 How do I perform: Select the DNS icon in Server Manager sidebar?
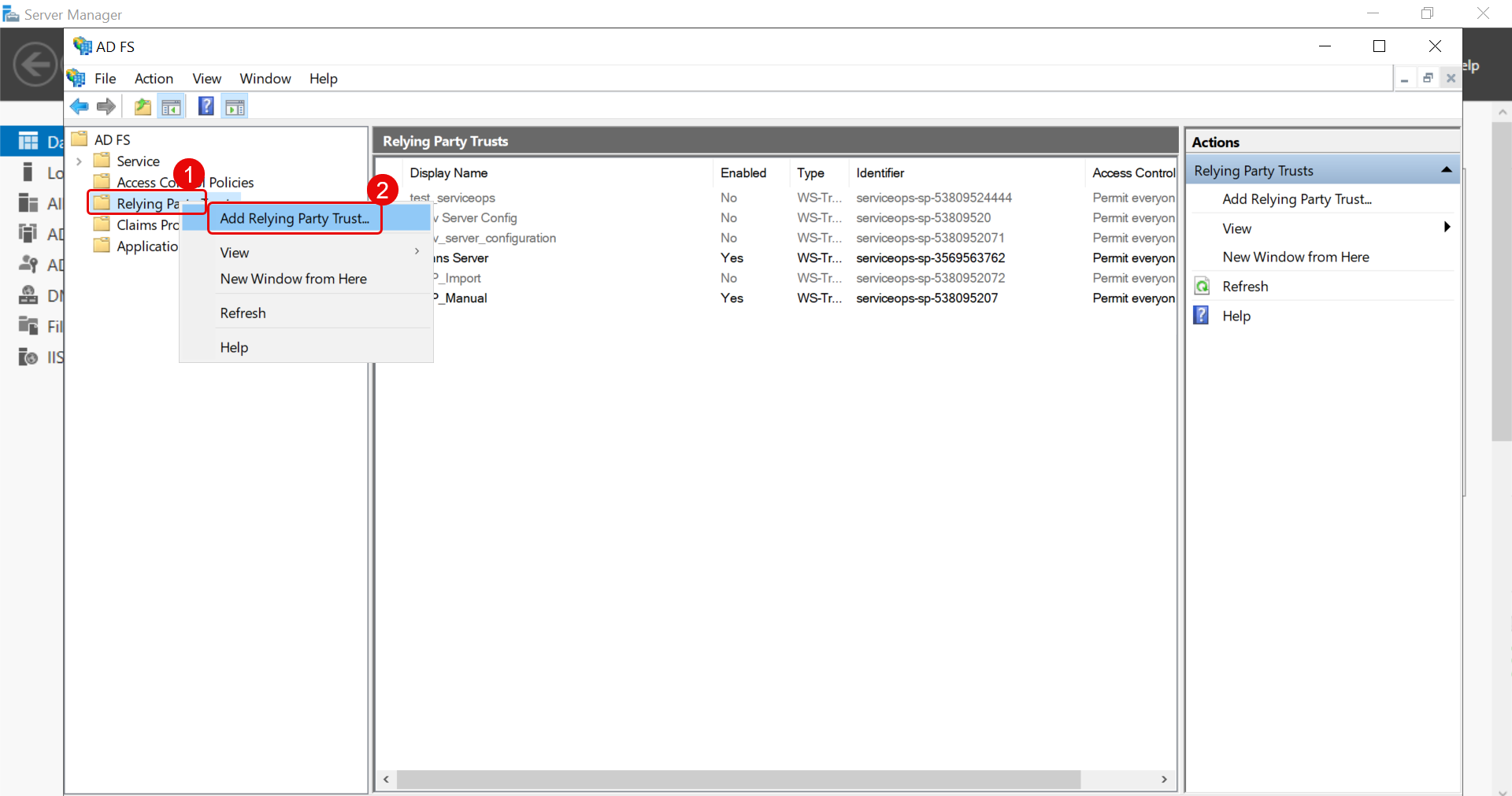point(29,295)
